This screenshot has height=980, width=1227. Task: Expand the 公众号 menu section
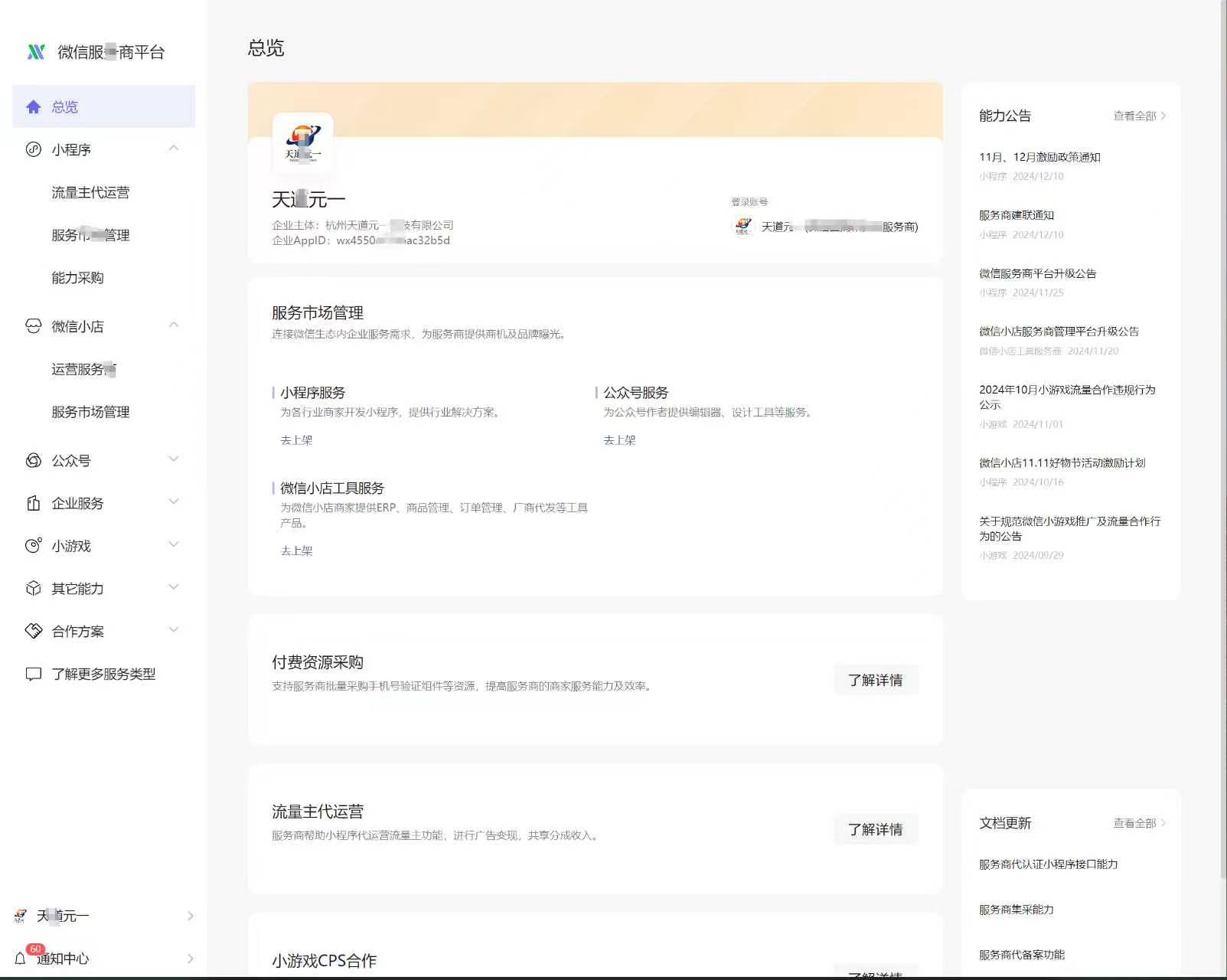174,459
